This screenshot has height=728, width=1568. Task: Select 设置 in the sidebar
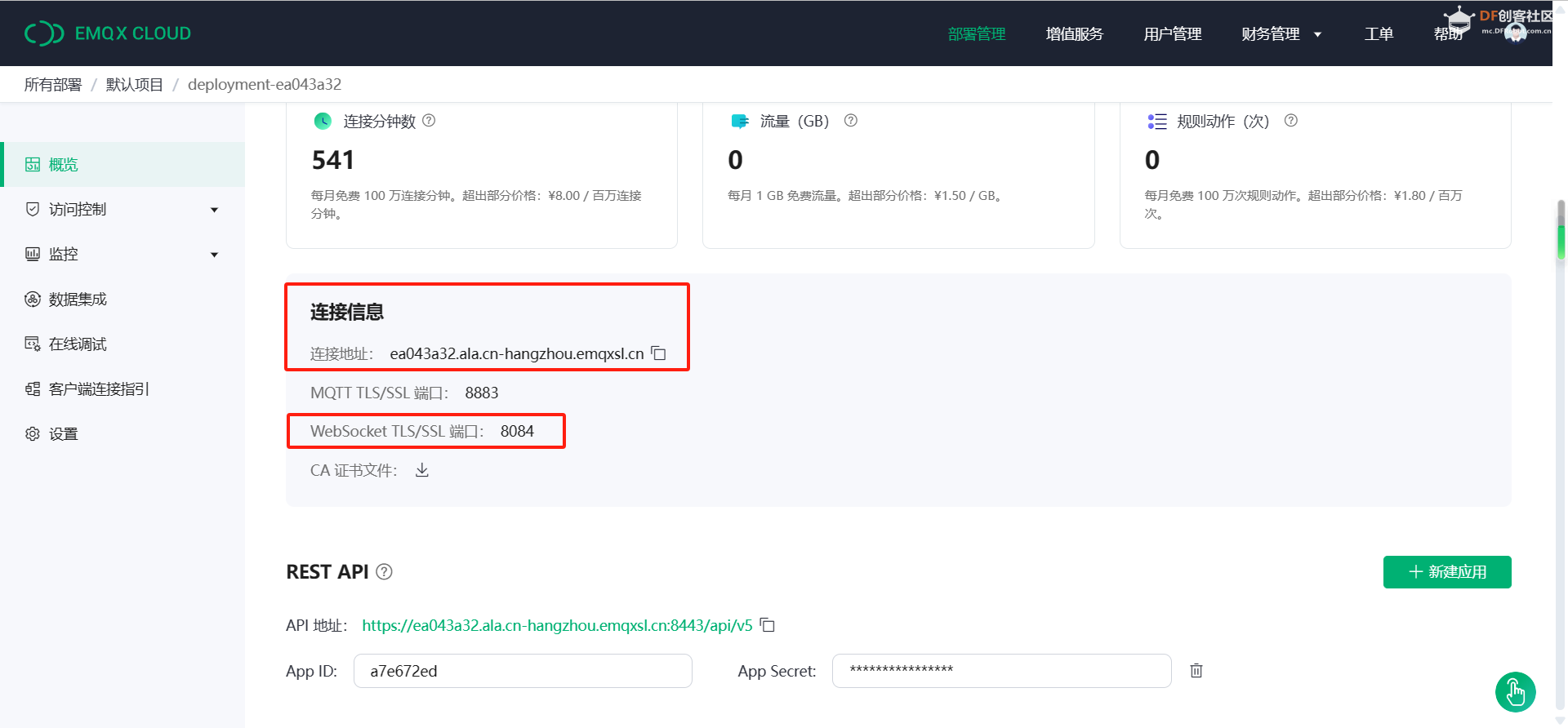(x=122, y=434)
